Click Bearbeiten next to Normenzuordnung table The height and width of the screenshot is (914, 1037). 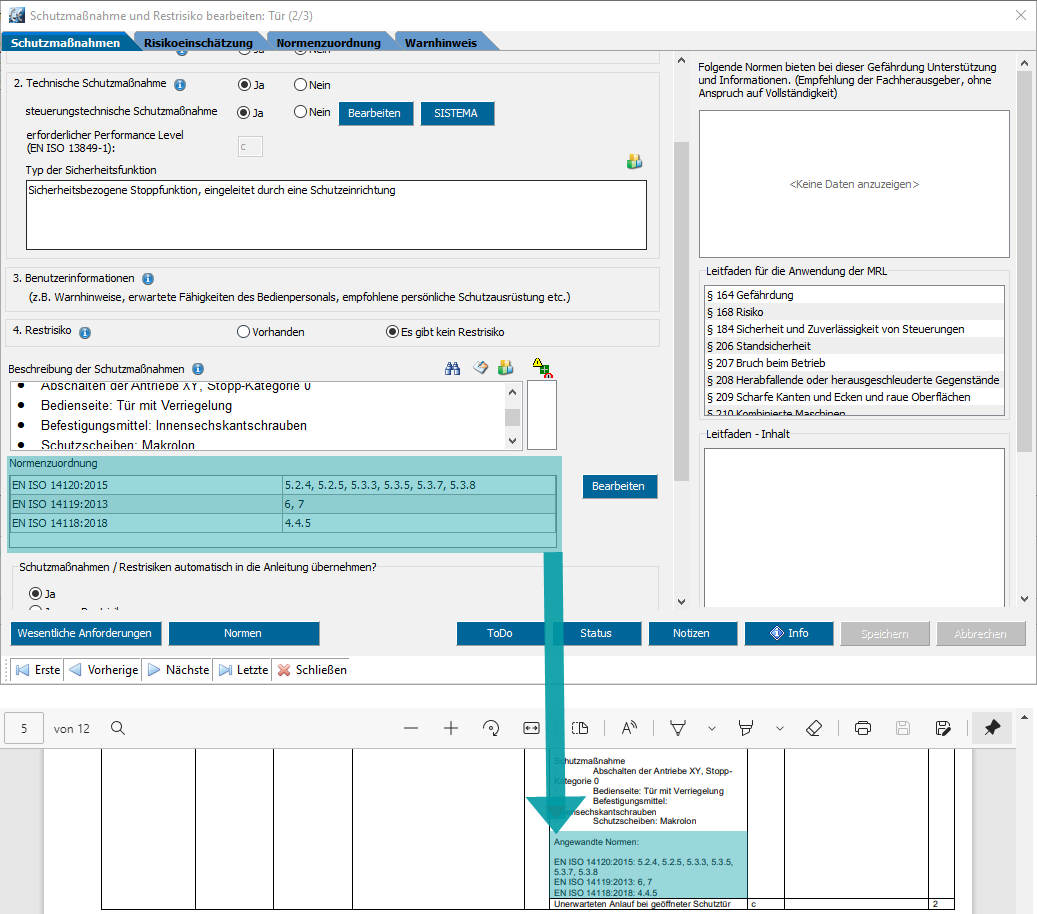click(x=620, y=486)
